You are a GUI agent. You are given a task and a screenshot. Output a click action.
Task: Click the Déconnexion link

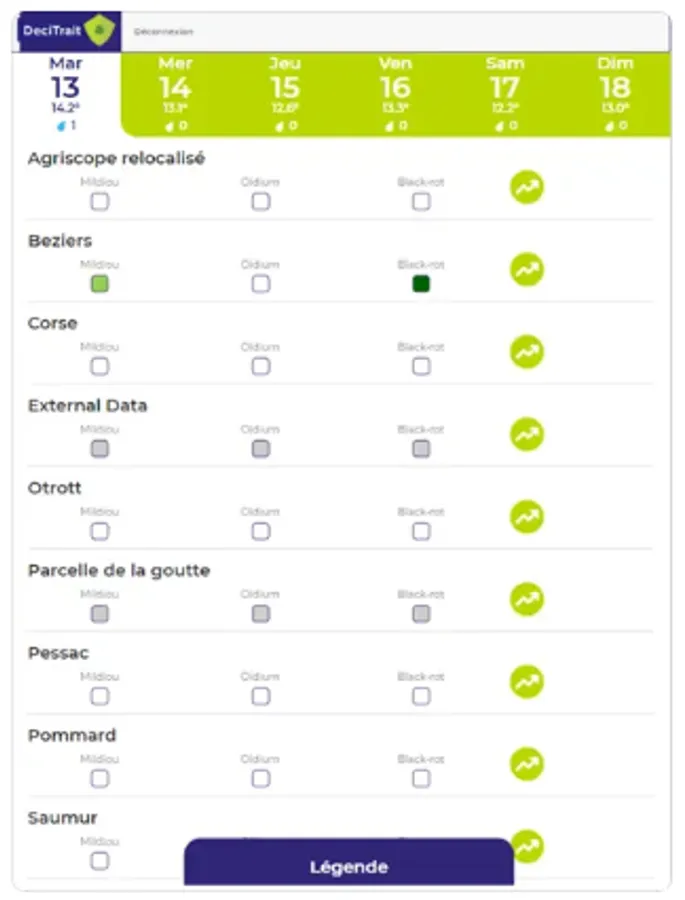164,32
